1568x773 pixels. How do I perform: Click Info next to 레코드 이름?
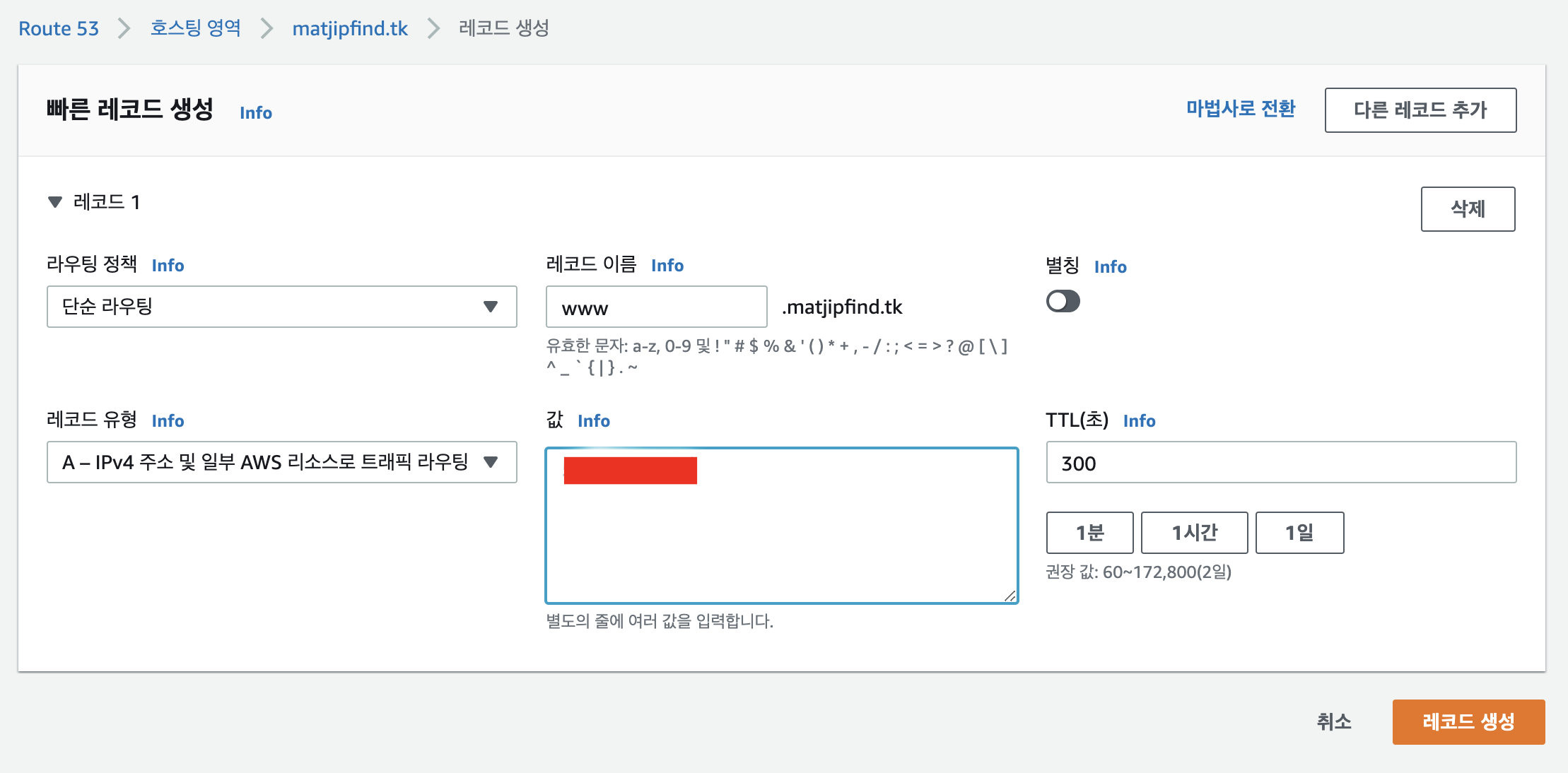pos(667,265)
